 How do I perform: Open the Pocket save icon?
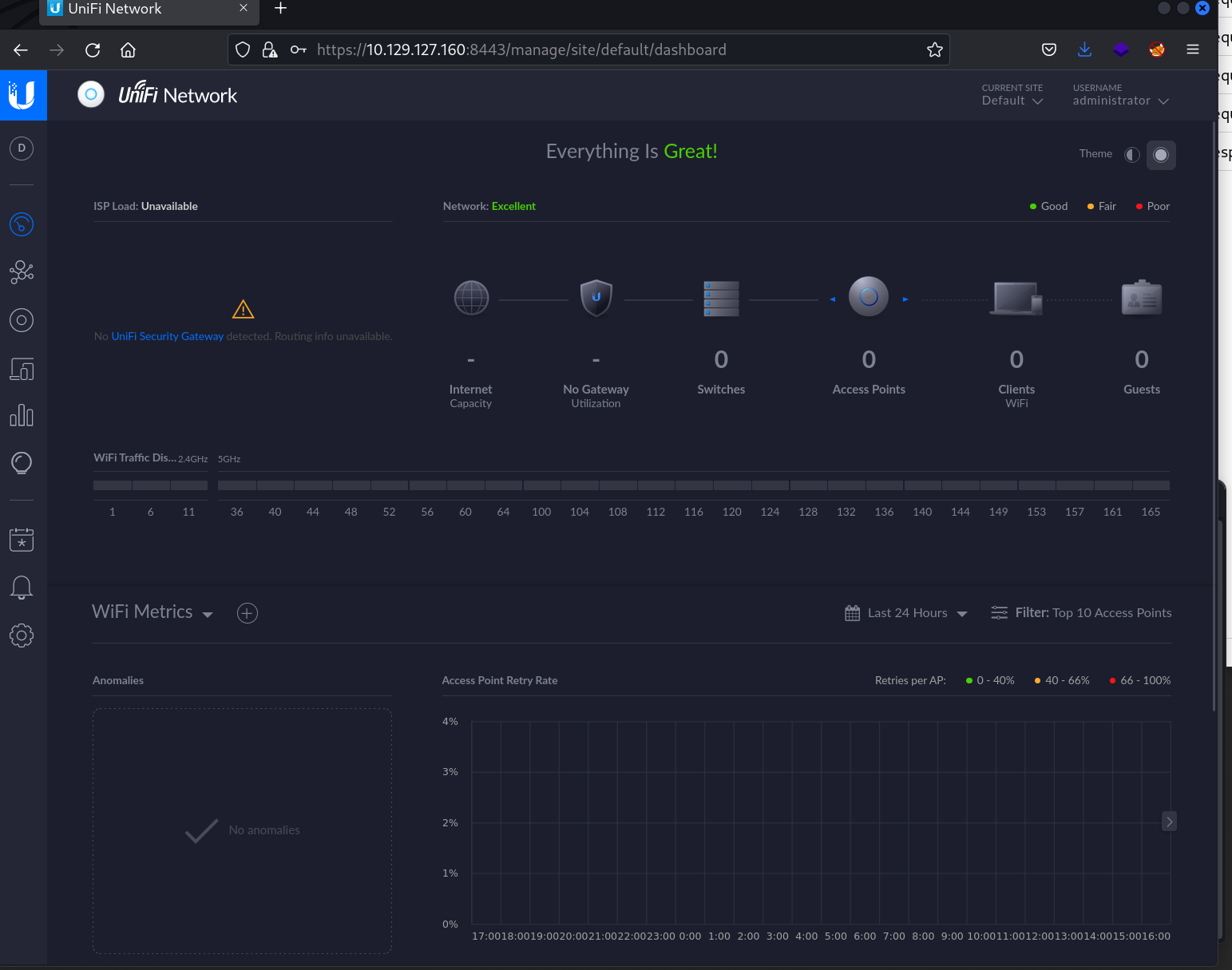(1049, 49)
